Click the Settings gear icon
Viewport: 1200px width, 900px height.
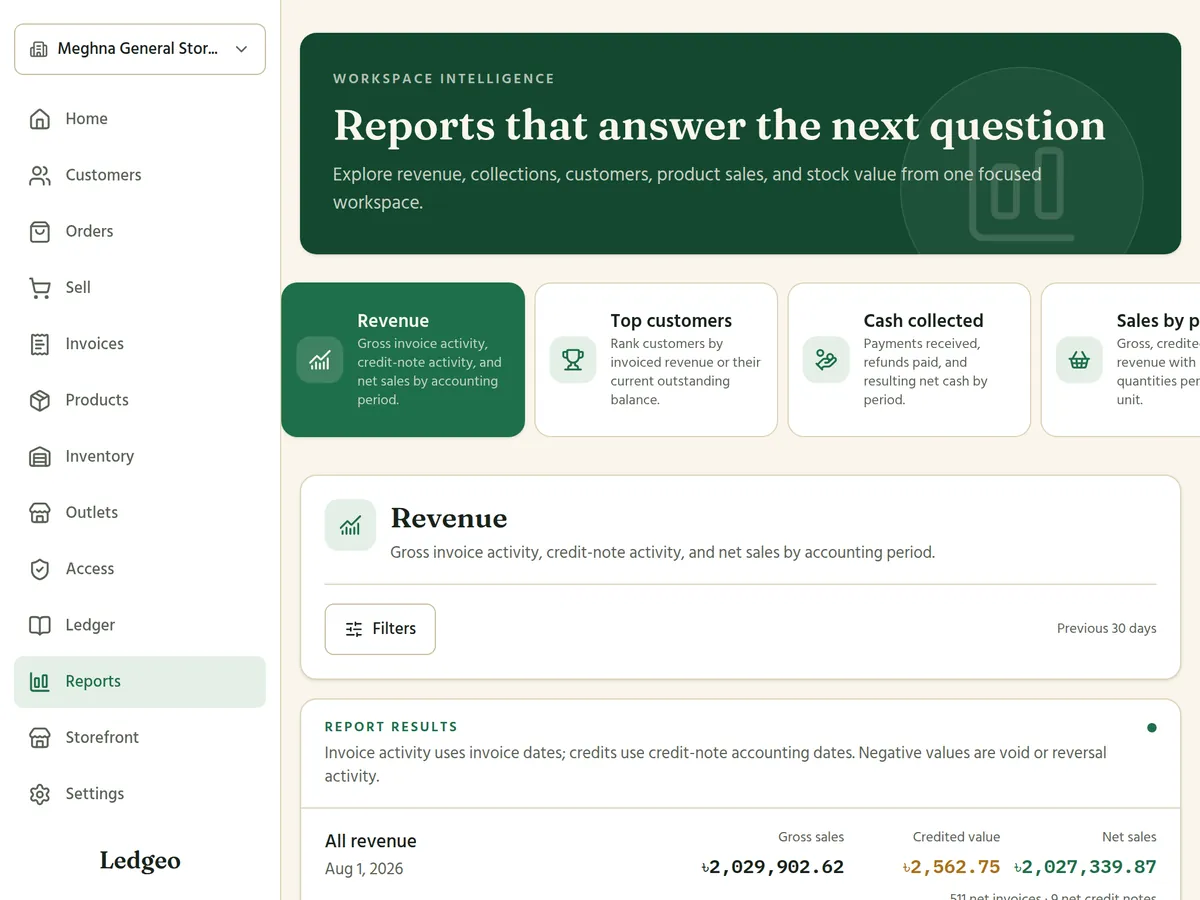point(40,794)
